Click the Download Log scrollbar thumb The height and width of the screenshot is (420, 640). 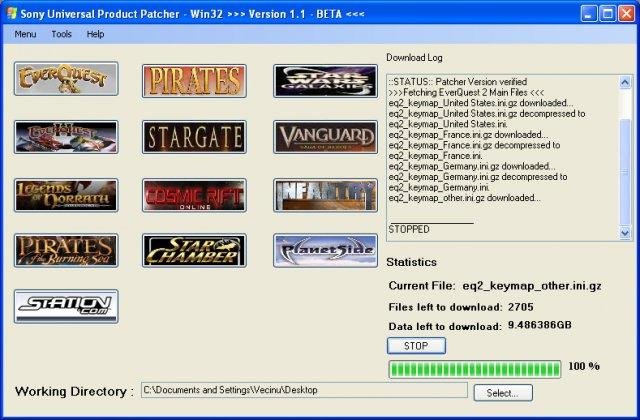point(625,172)
